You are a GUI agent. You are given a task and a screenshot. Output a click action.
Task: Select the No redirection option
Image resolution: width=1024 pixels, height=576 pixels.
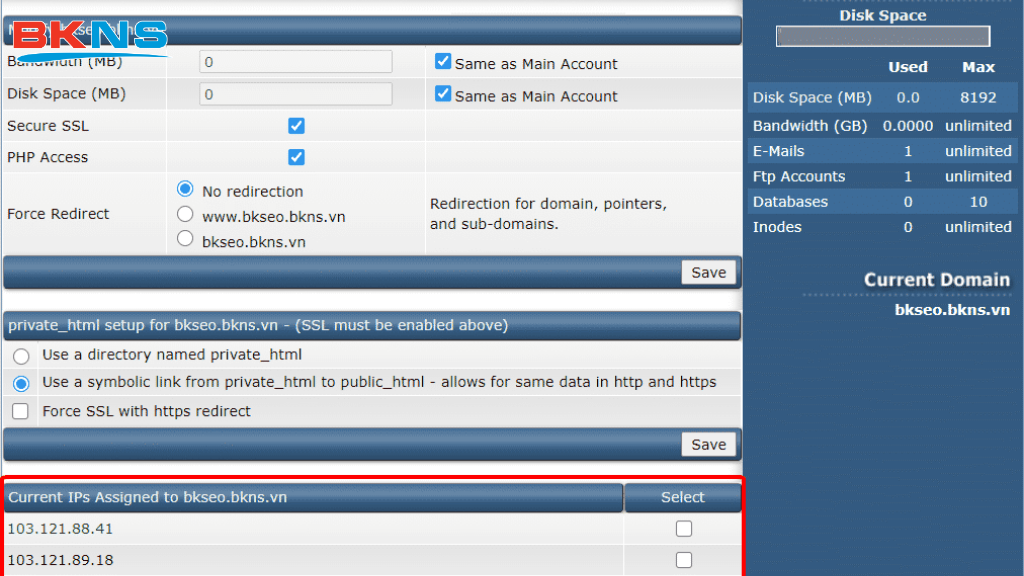185,190
